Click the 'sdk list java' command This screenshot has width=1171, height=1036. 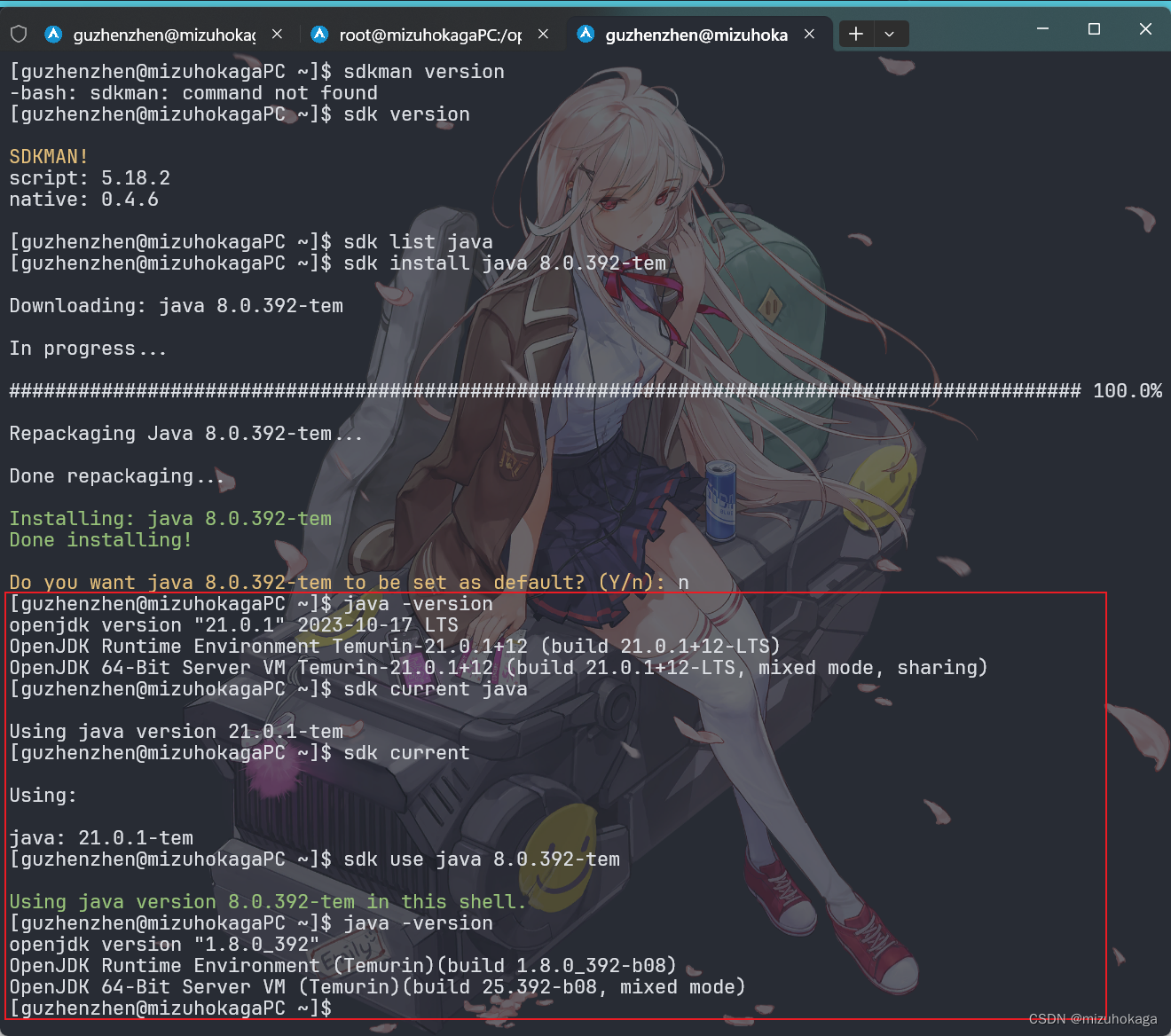418,242
